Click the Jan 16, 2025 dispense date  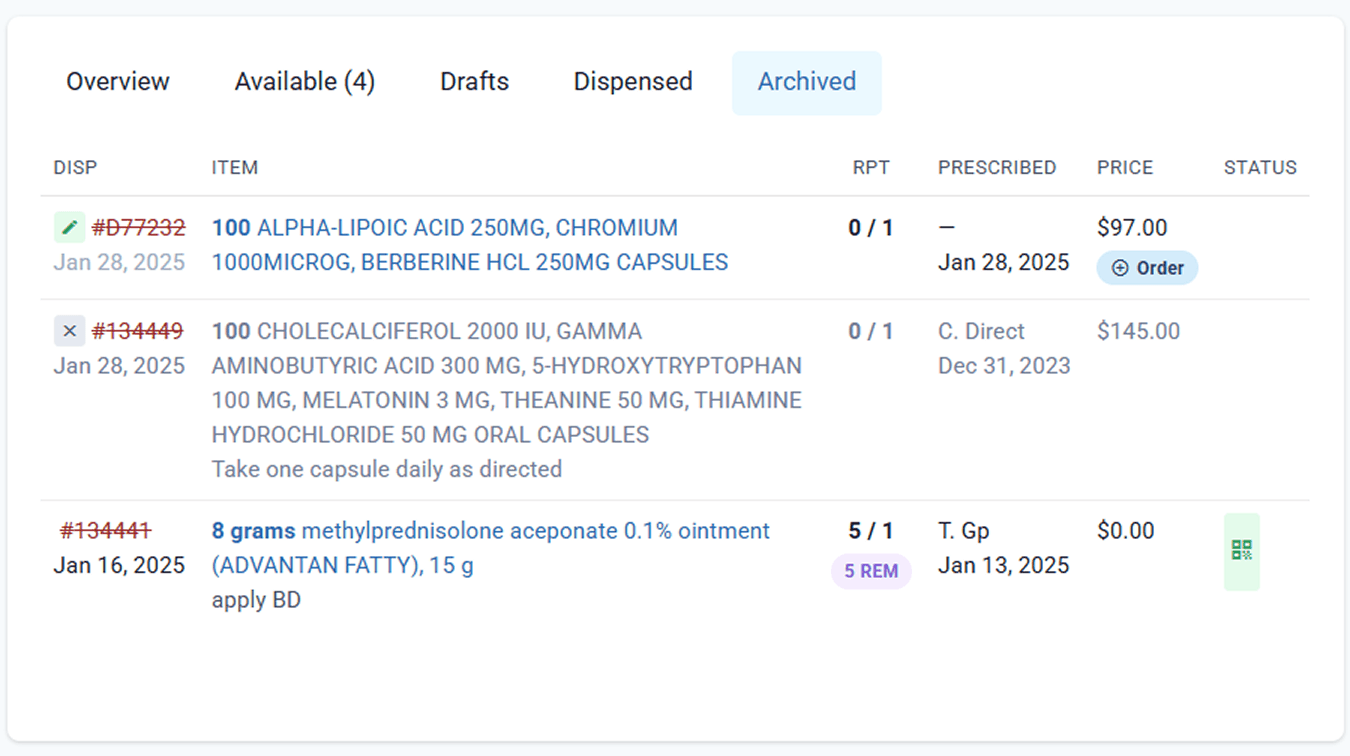tap(119, 565)
